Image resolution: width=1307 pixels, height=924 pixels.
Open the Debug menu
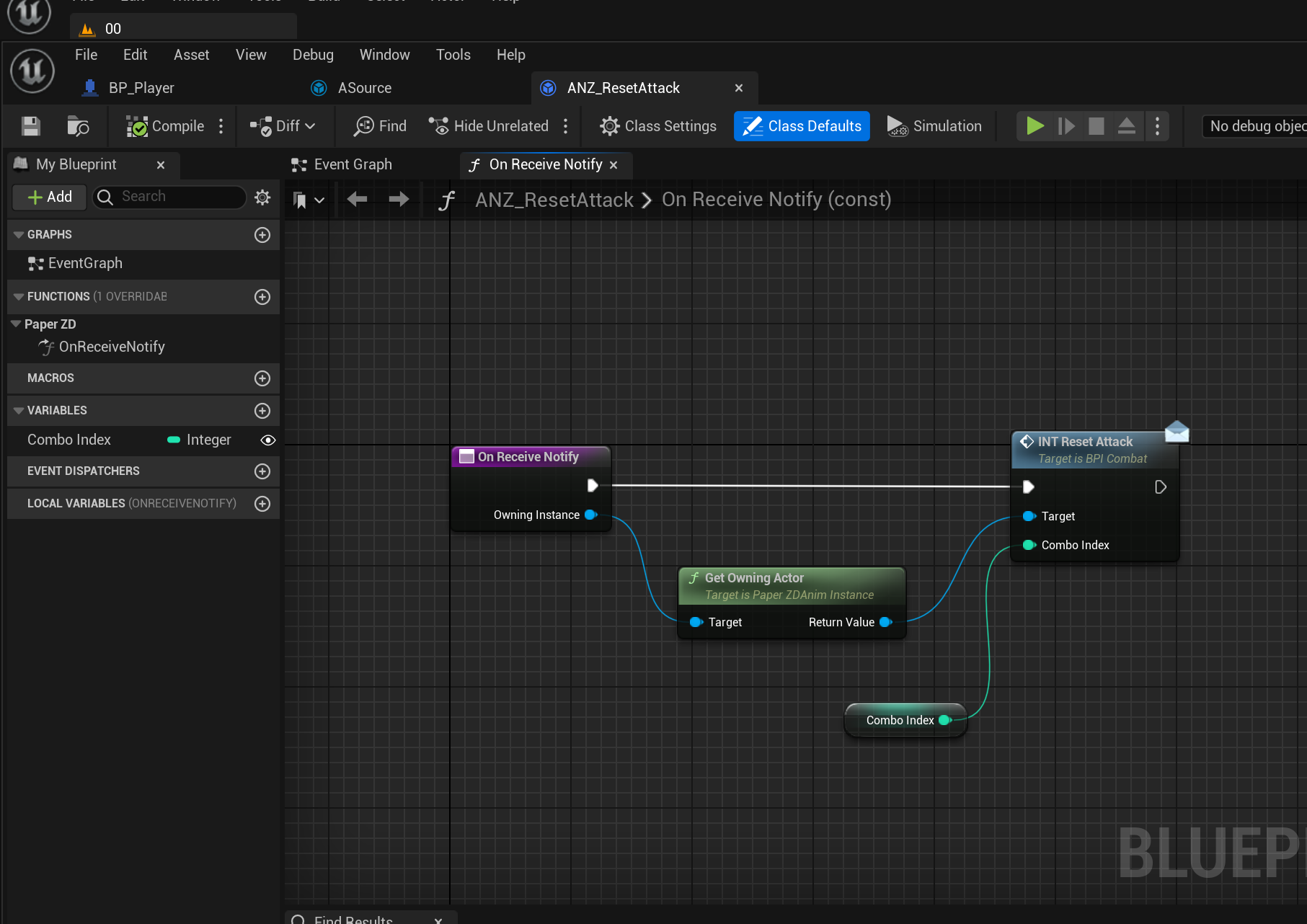pyautogui.click(x=313, y=55)
